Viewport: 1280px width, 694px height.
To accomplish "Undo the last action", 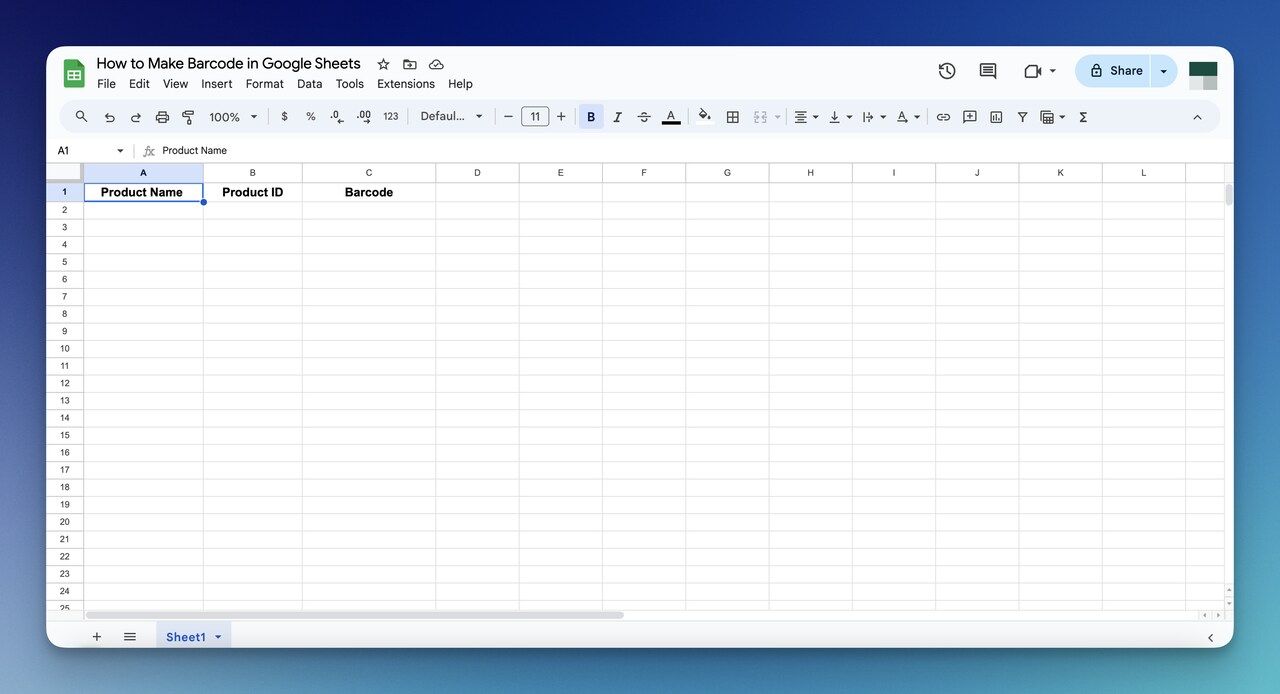I will (109, 117).
